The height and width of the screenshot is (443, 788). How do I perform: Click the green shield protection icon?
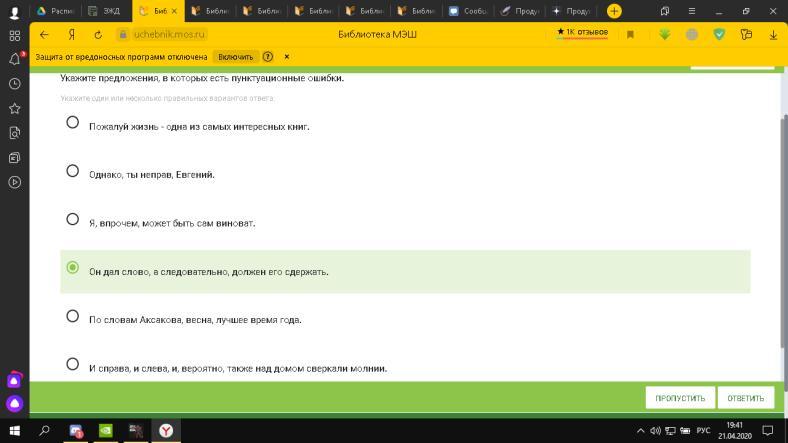[x=719, y=34]
